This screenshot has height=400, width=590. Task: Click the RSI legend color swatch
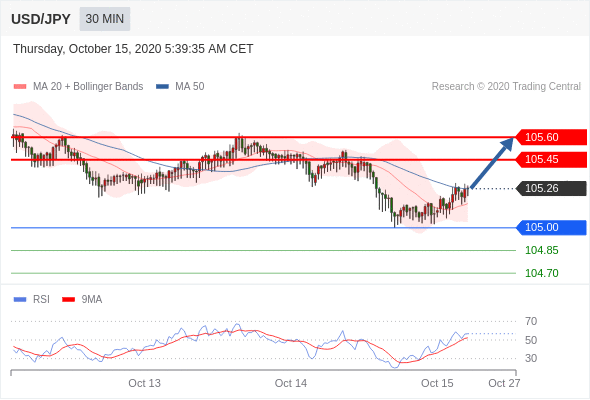tap(20, 300)
